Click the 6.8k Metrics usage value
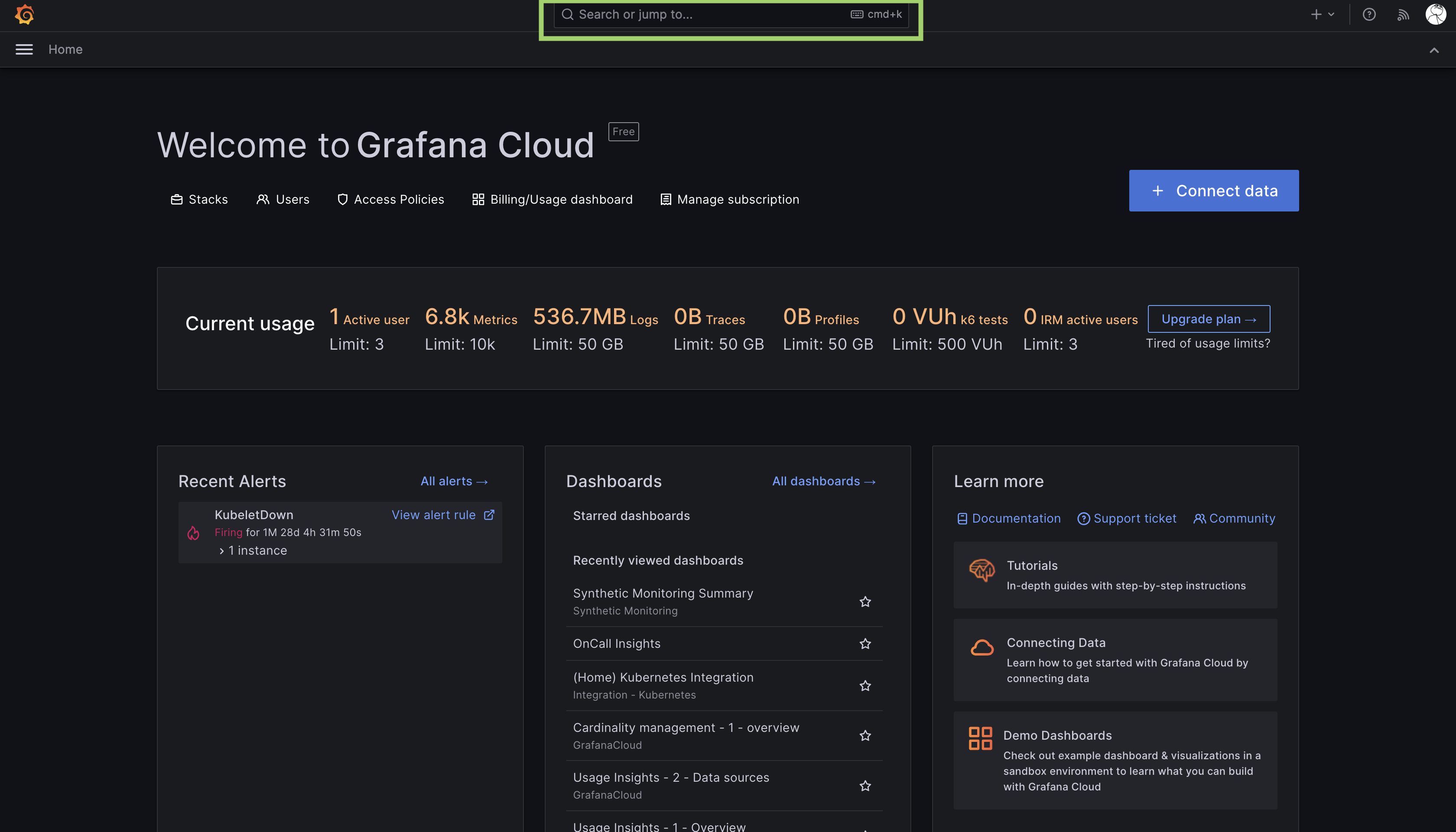 [x=471, y=317]
